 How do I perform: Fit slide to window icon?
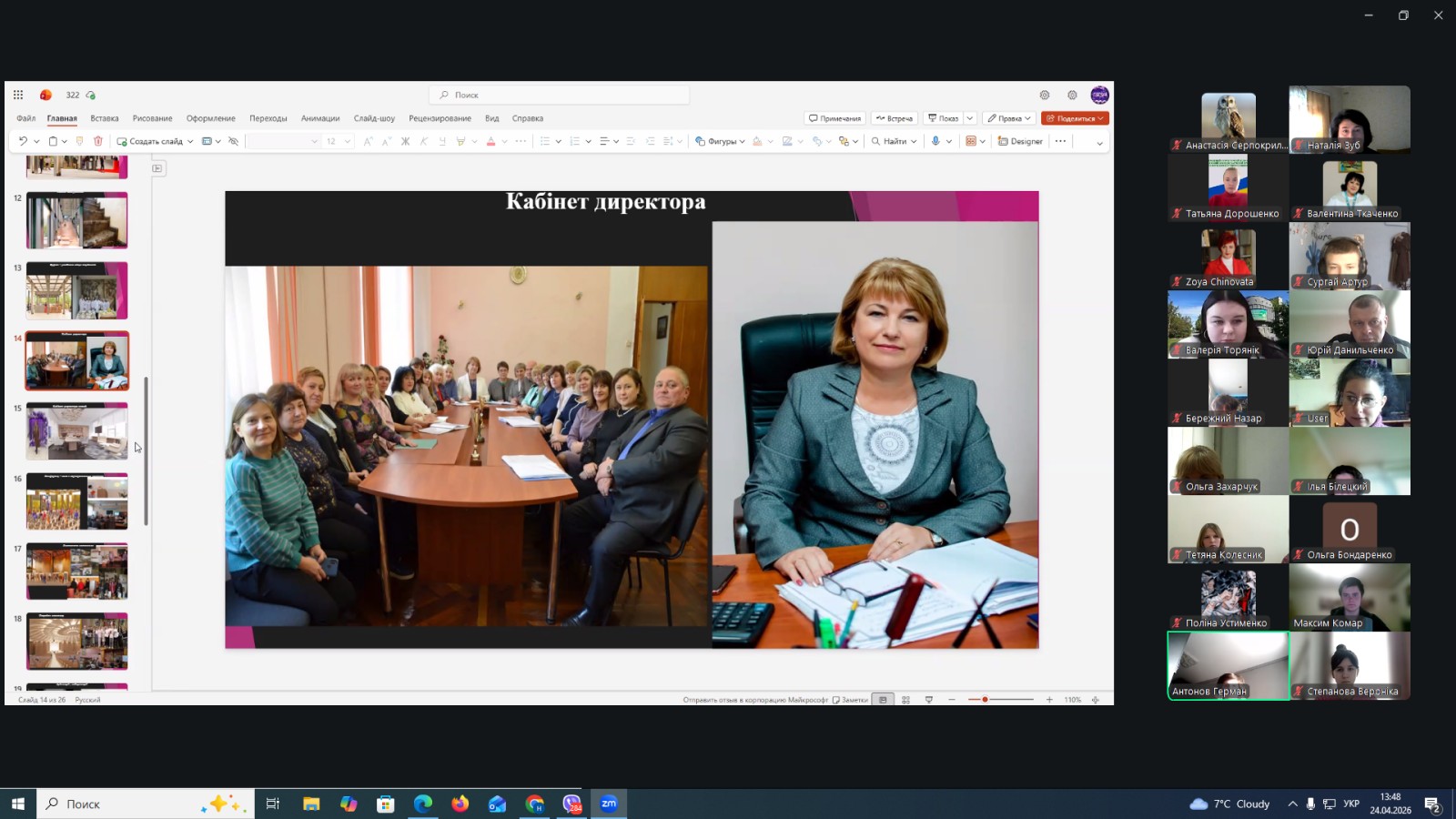[1096, 700]
